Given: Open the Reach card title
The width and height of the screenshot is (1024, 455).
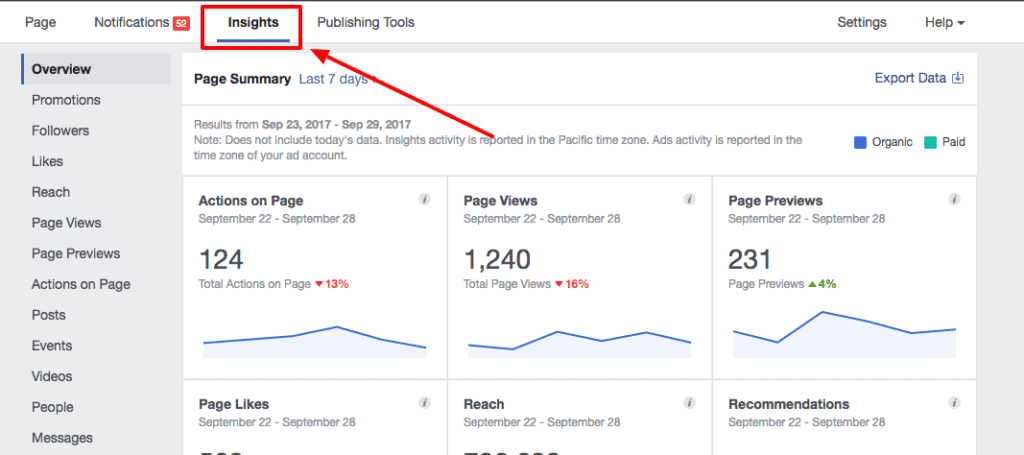Looking at the screenshot, I should pyautogui.click(x=484, y=405).
